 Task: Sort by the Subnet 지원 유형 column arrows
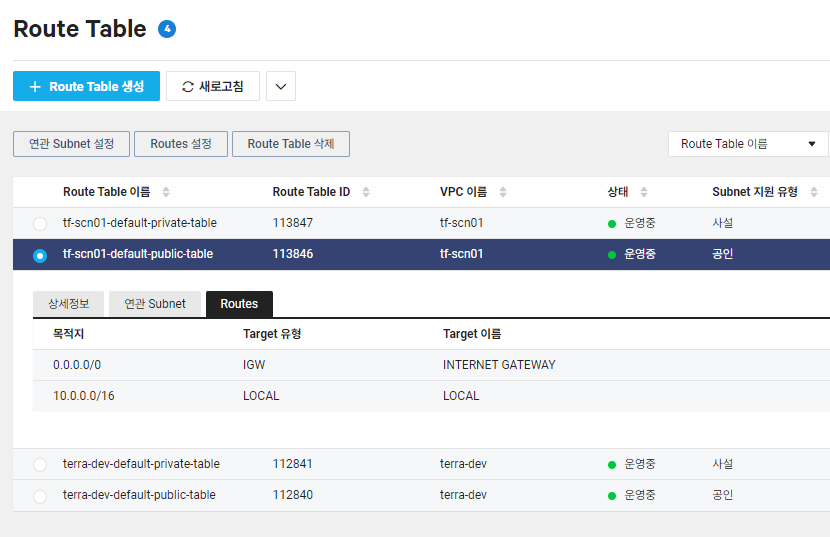pos(814,192)
